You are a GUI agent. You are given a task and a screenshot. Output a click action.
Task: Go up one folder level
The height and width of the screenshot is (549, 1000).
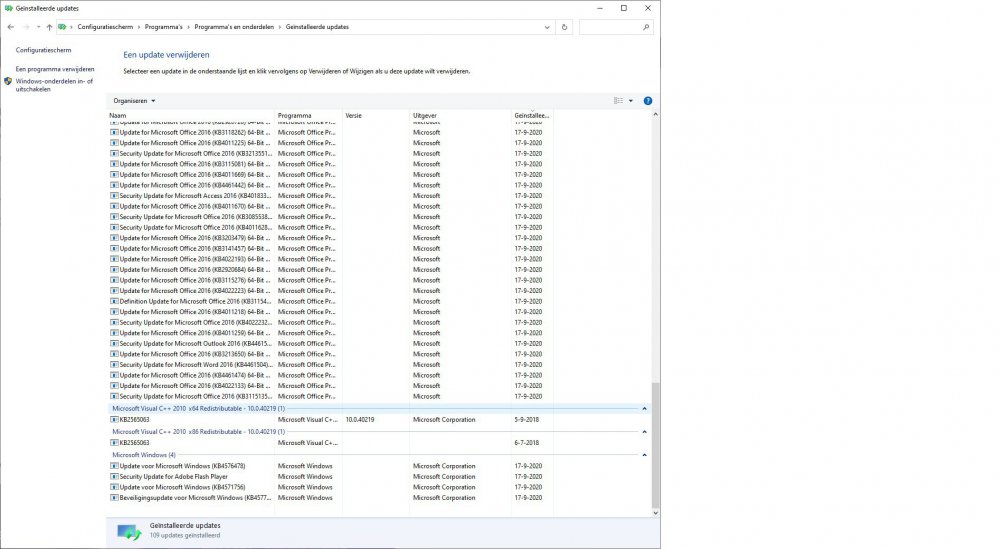[49, 27]
